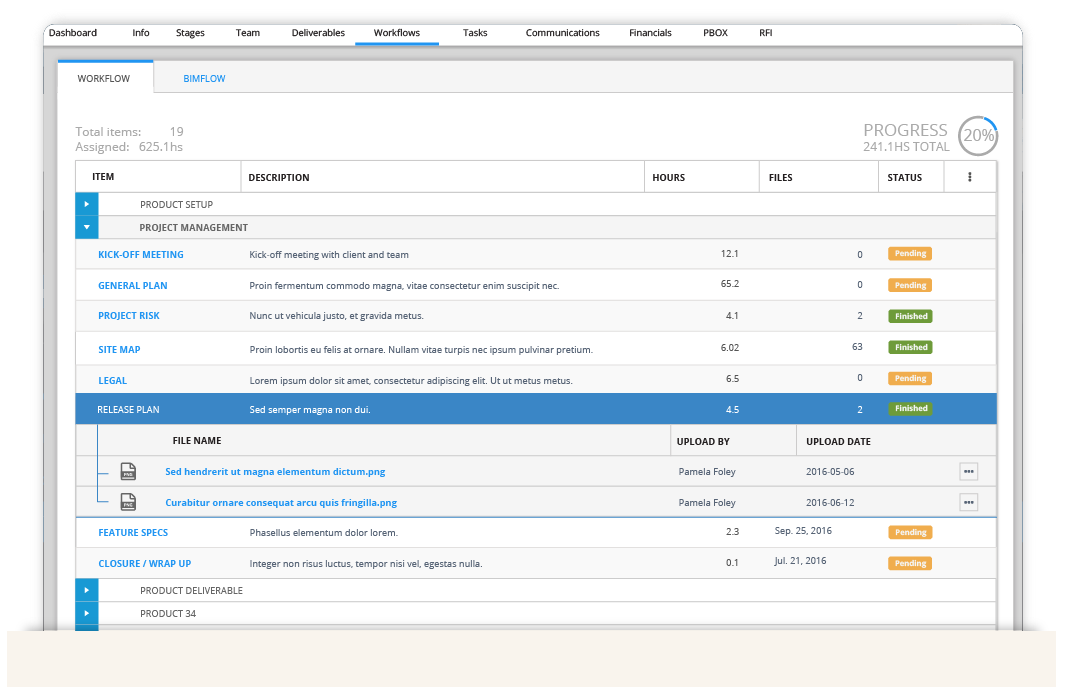The image size is (1070, 687).
Task: Expand the Product Setup group
Action: point(87,204)
